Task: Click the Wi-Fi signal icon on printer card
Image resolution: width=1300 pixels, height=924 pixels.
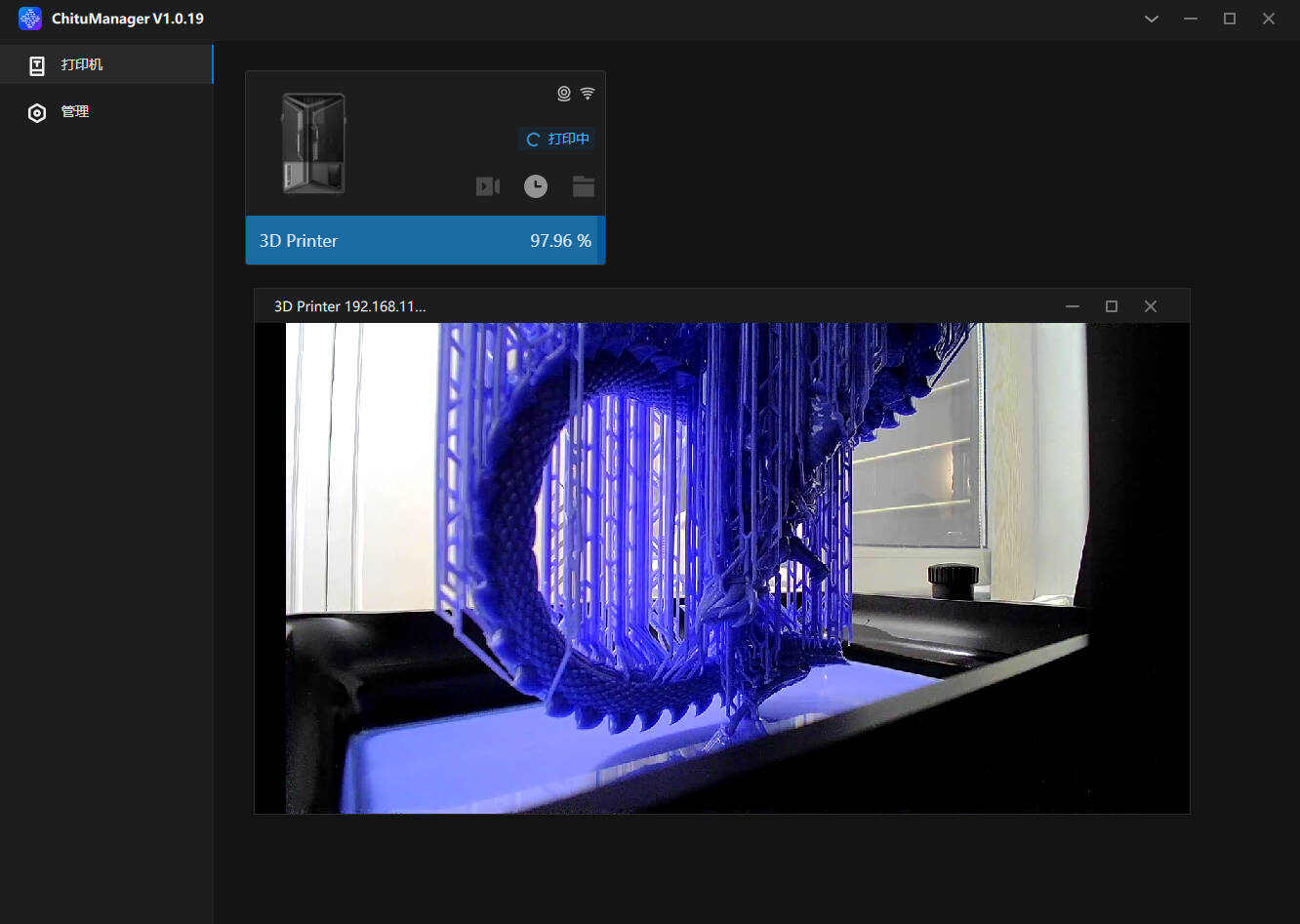Action: pos(588,94)
